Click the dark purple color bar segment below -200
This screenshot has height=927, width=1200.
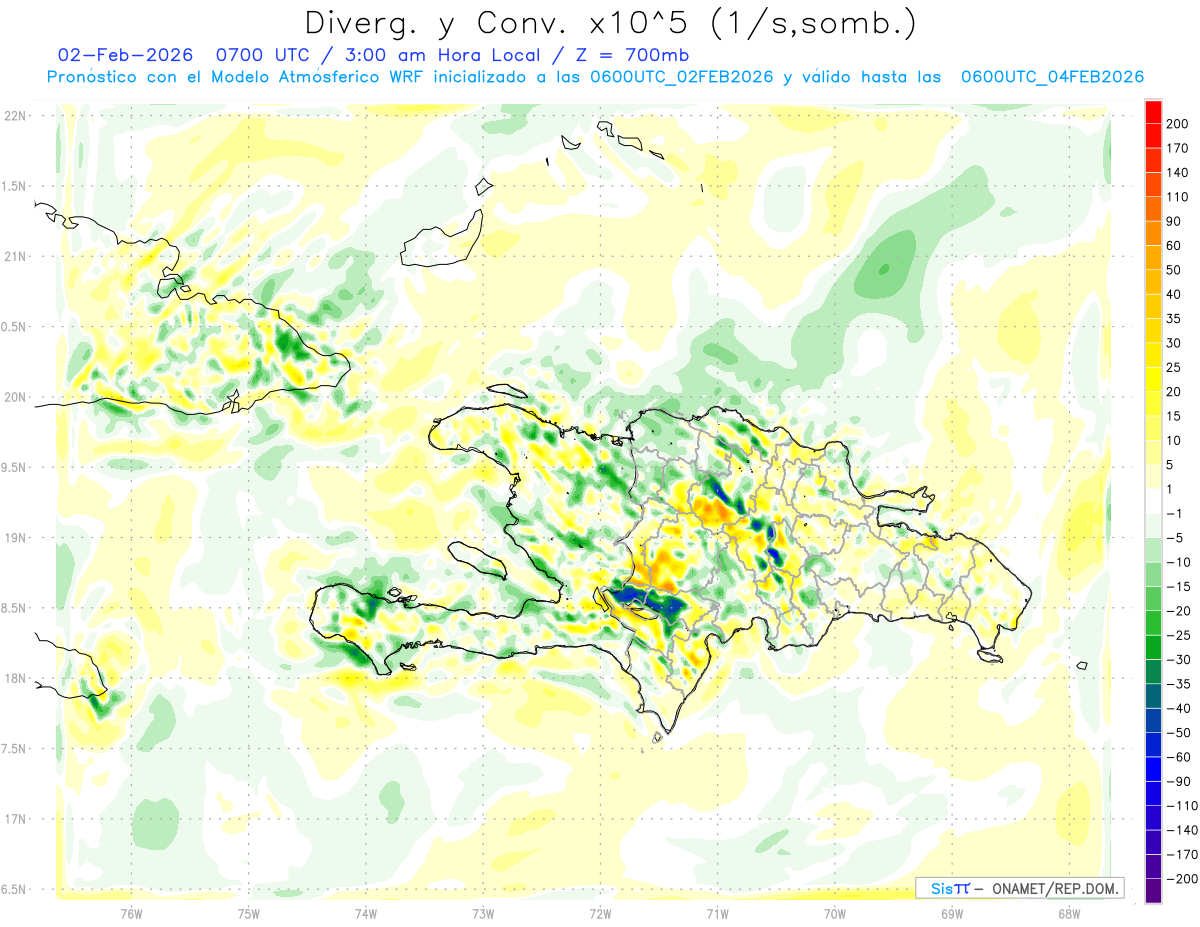1153,890
